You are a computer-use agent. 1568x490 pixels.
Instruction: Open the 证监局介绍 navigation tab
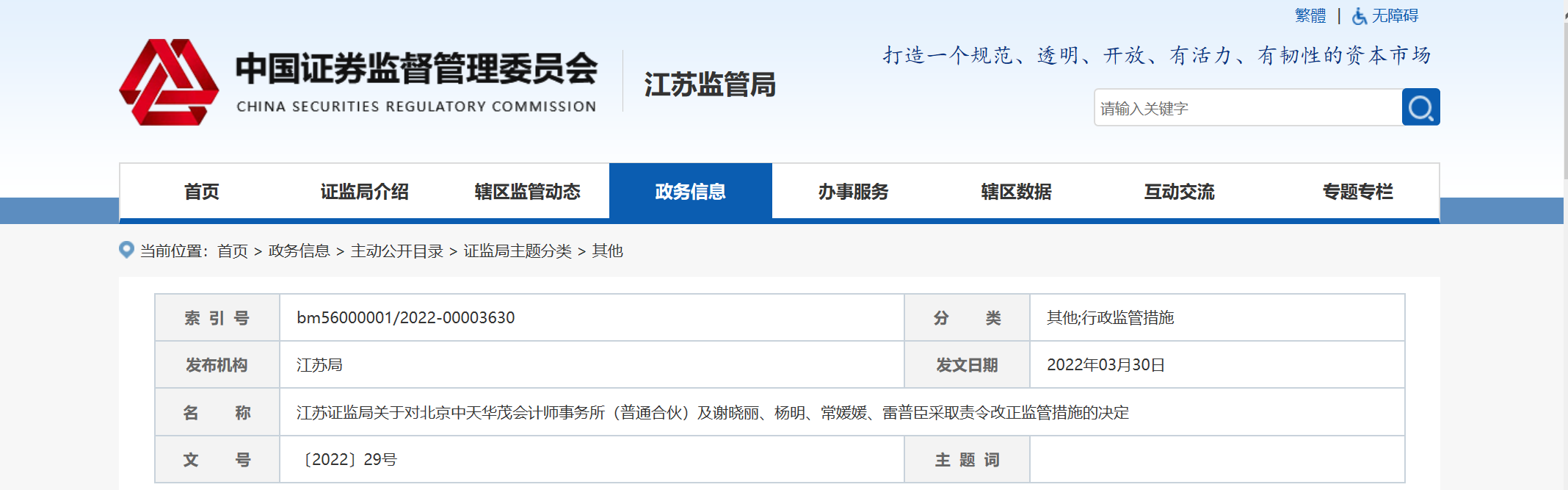pyautogui.click(x=364, y=192)
